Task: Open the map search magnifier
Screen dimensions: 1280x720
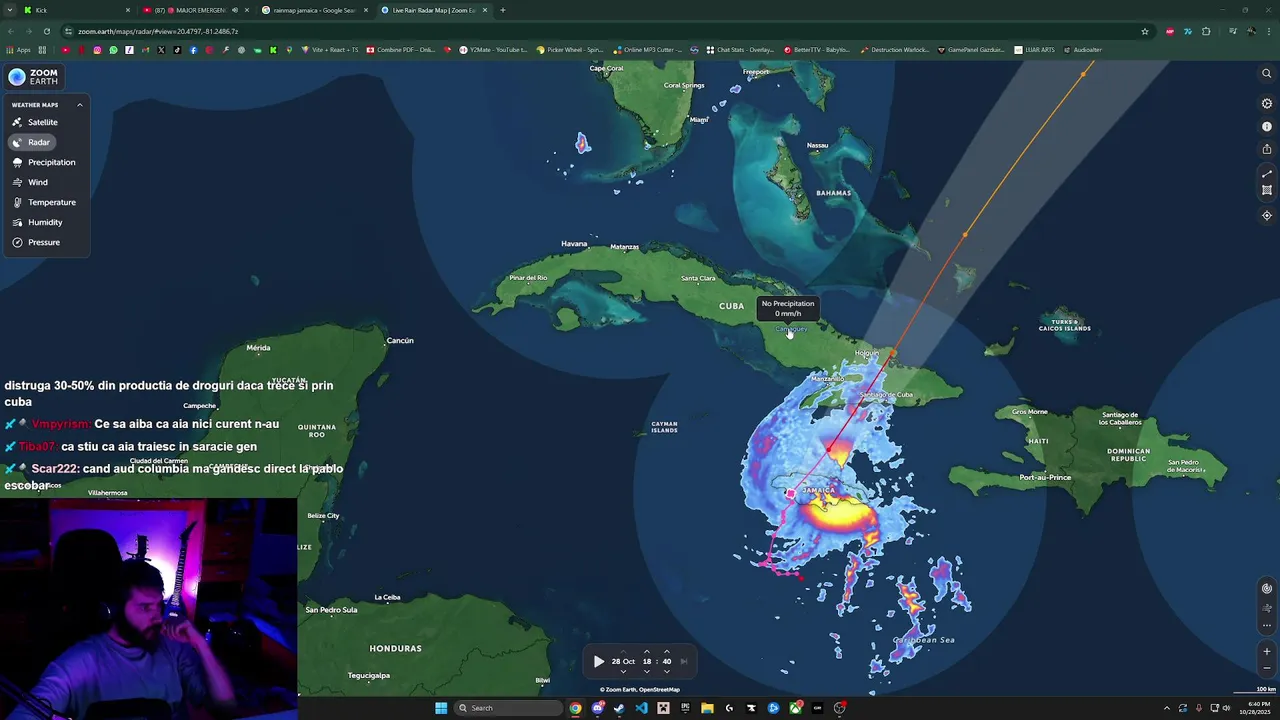Action: click(x=1267, y=73)
